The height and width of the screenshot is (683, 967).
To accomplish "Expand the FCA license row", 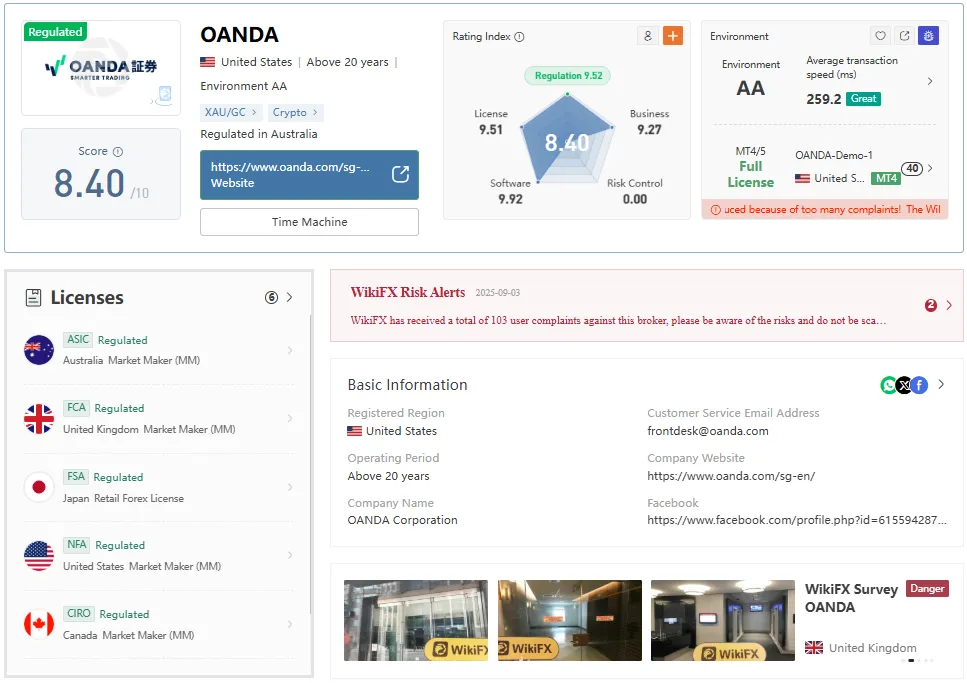I will tap(290, 419).
